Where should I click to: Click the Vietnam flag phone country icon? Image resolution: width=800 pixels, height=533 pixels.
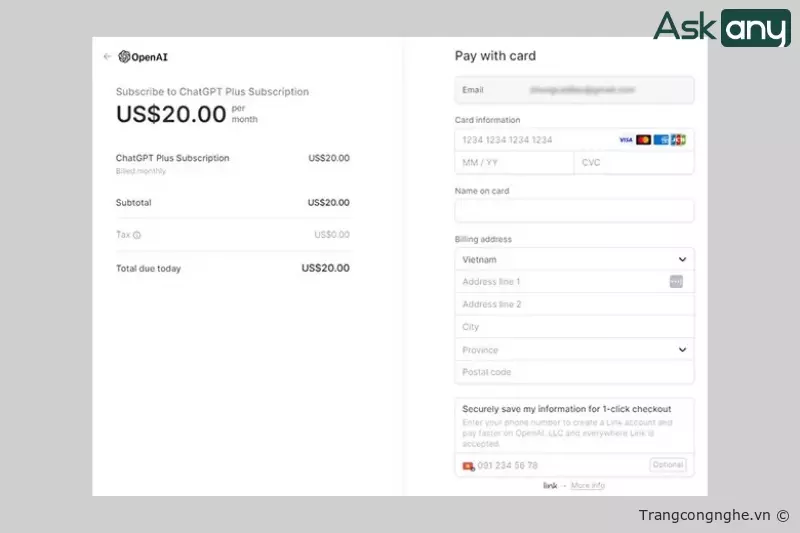[x=468, y=466]
